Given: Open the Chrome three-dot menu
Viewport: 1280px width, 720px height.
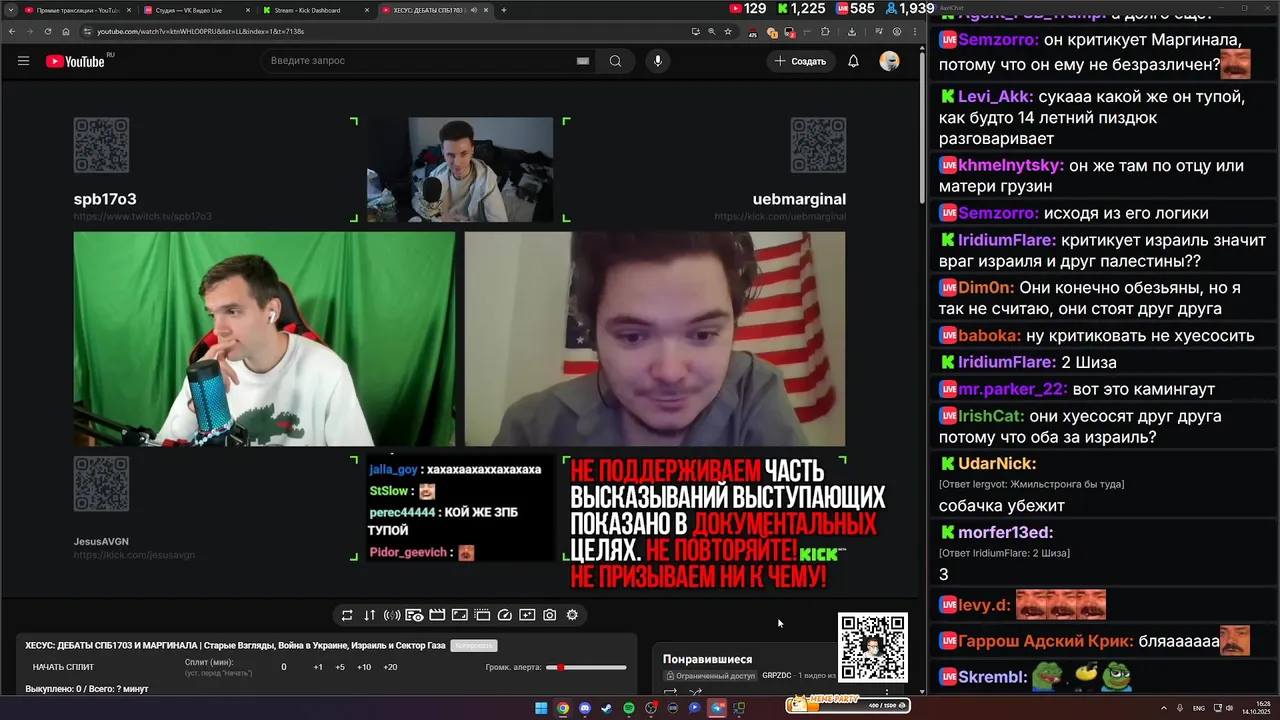Looking at the screenshot, I should [x=915, y=31].
